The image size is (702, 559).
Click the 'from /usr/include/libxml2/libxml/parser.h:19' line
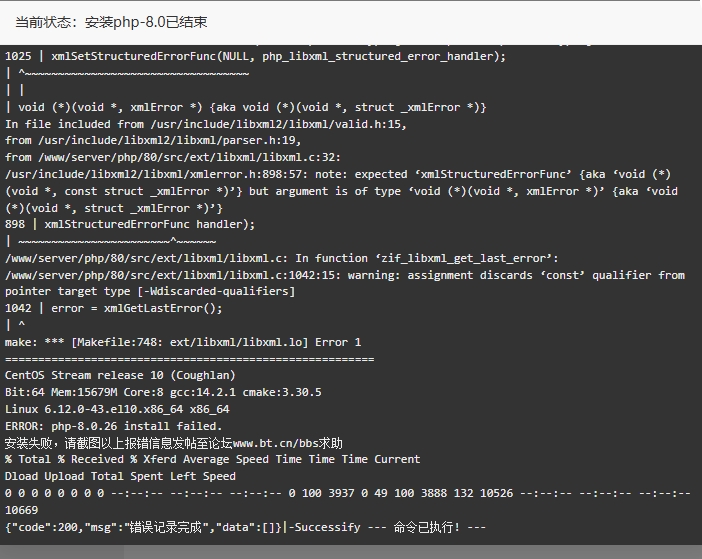pos(153,141)
